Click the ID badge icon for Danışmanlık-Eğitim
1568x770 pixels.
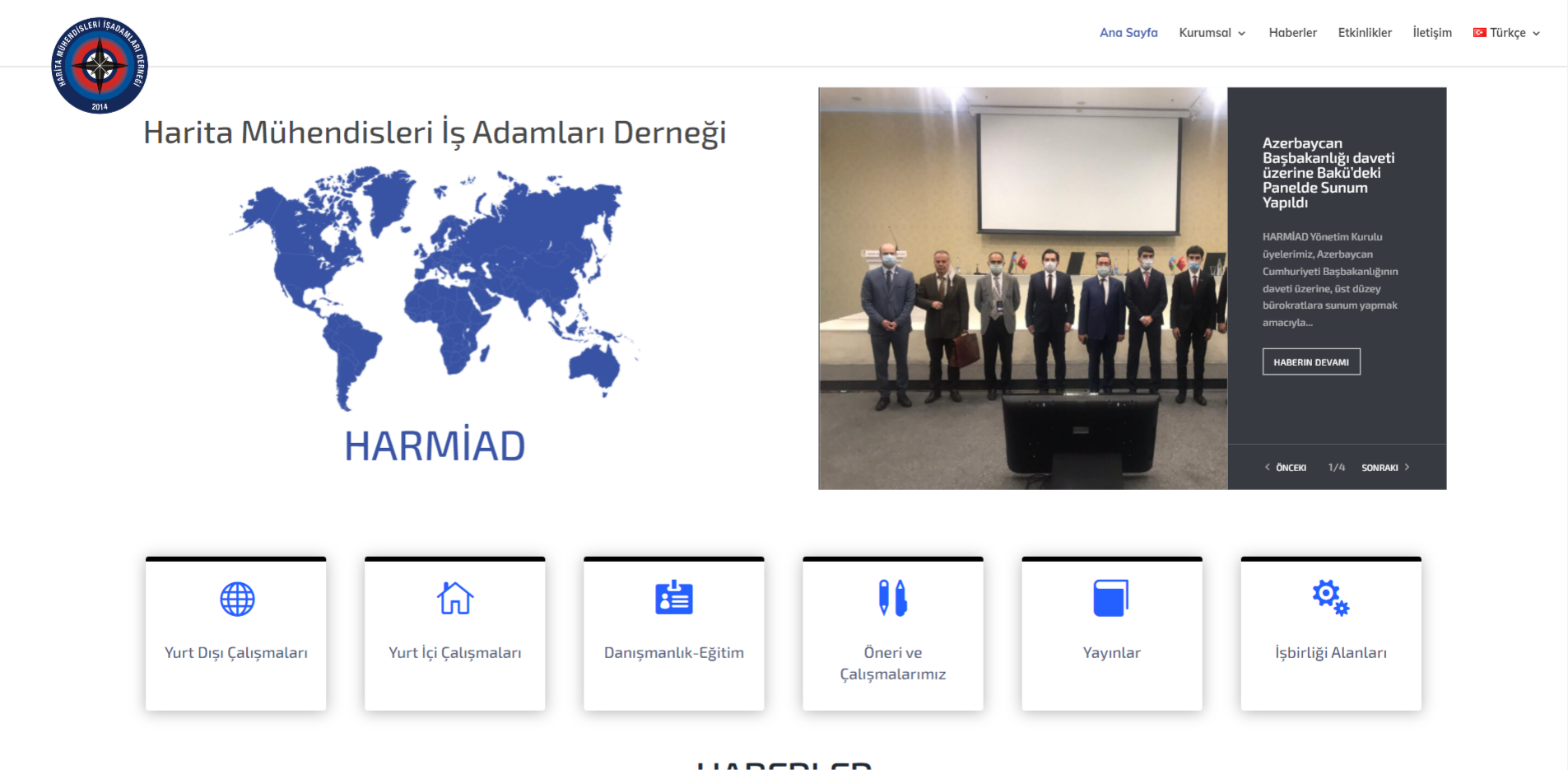(x=674, y=598)
